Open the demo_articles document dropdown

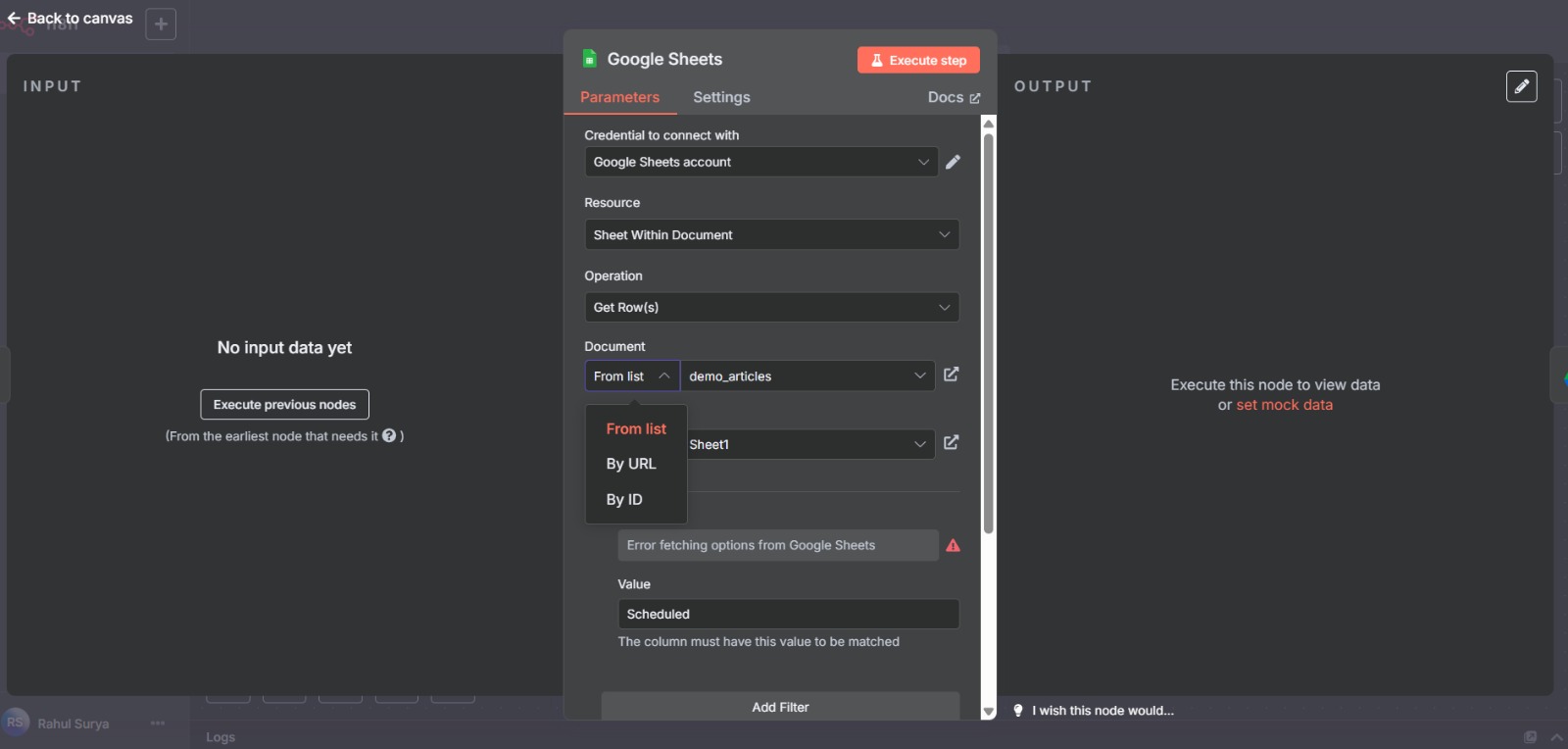(808, 376)
